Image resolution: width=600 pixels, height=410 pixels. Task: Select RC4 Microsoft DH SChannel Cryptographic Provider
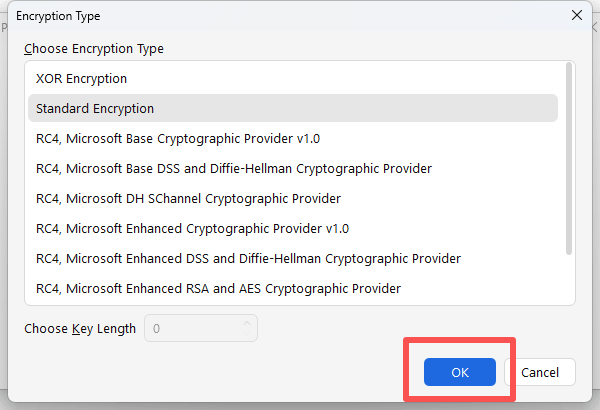point(188,198)
